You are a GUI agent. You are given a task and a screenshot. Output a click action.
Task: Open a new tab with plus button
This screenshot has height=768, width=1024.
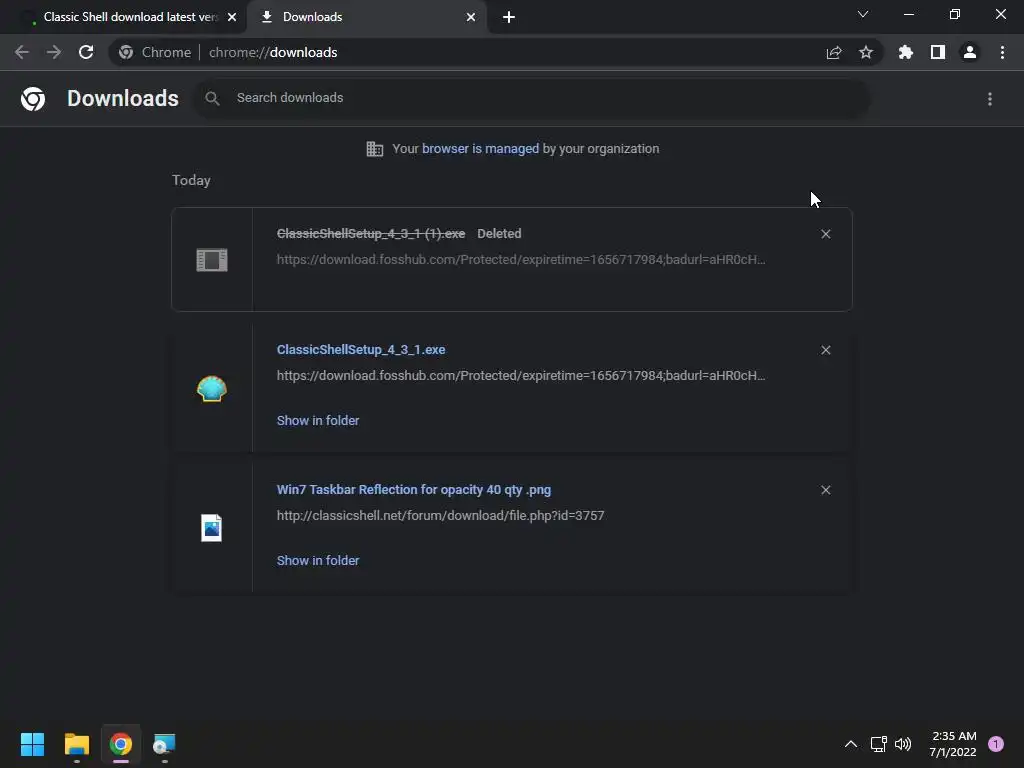click(509, 17)
